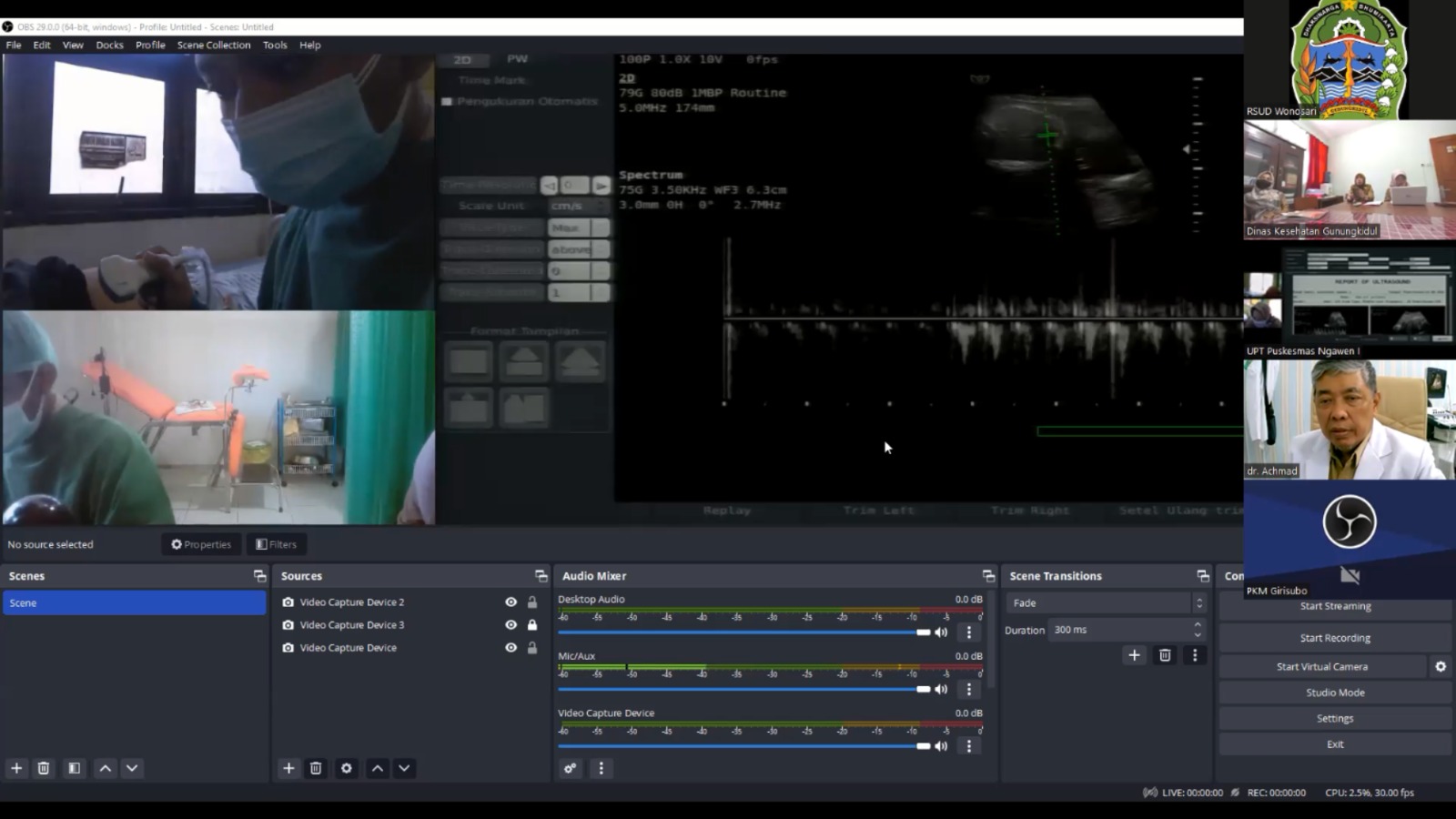Viewport: 1456px width, 819px height.
Task: Open the File menu
Action: click(x=14, y=45)
